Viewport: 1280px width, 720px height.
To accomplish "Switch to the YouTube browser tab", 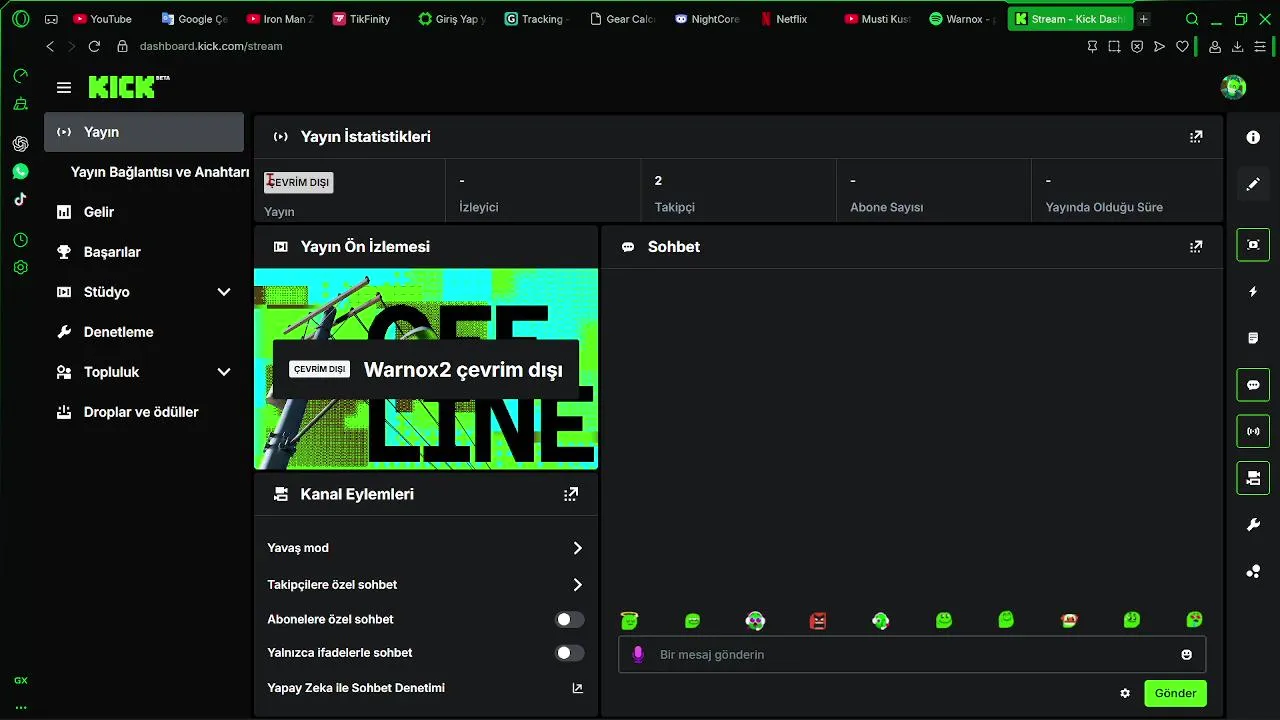I will [103, 19].
